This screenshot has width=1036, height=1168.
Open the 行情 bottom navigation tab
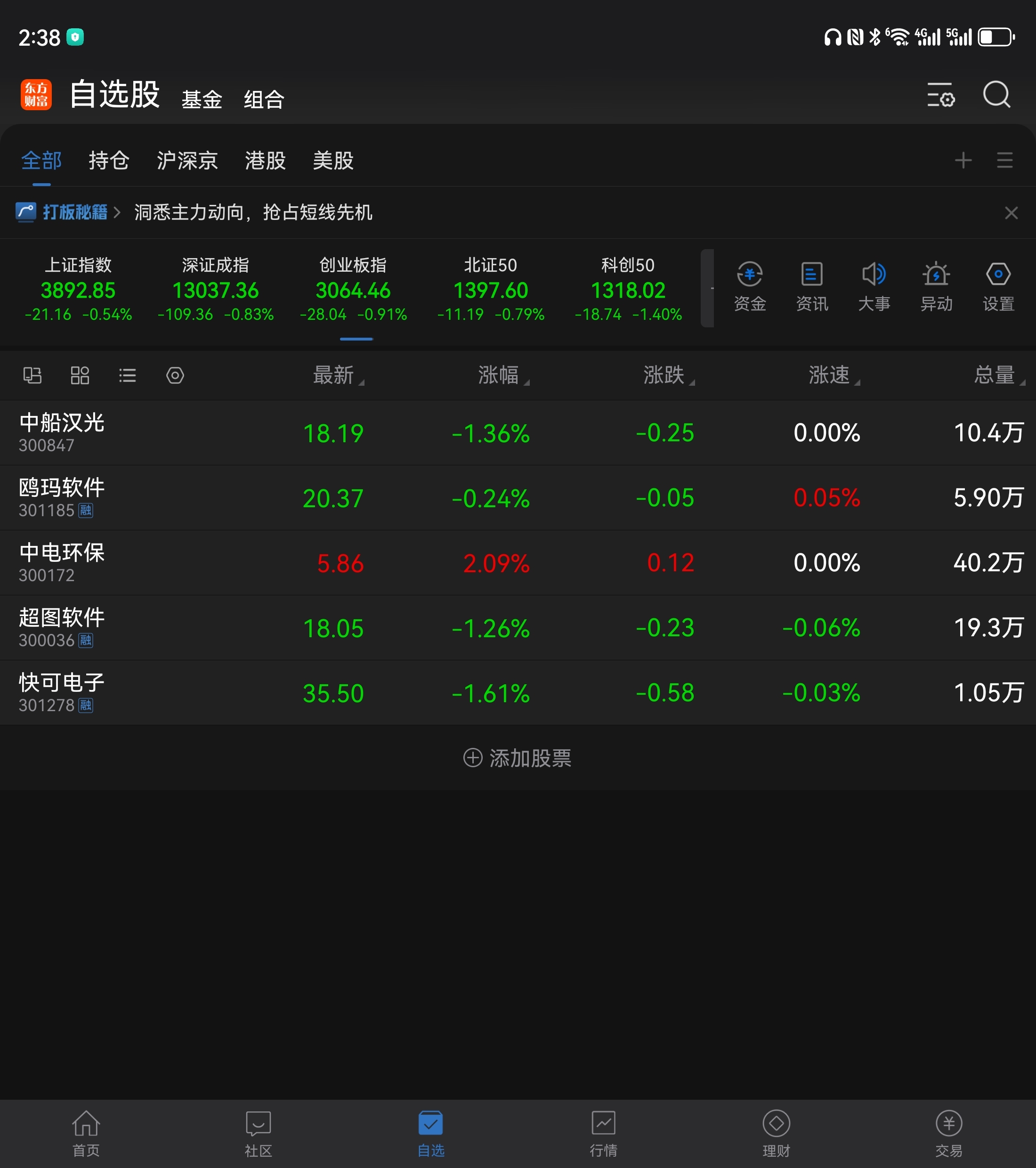point(603,1134)
